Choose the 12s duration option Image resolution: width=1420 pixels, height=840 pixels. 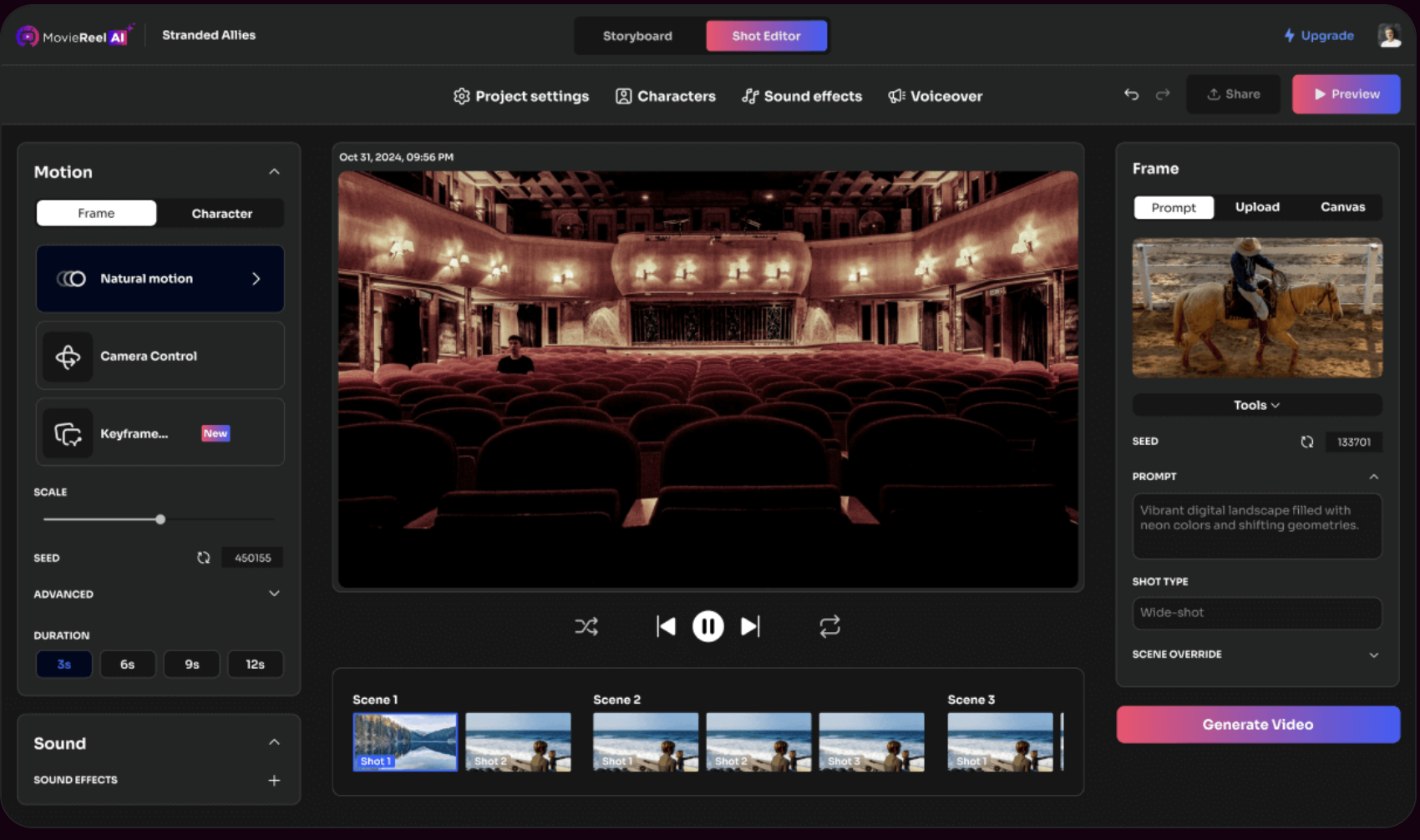(x=255, y=664)
